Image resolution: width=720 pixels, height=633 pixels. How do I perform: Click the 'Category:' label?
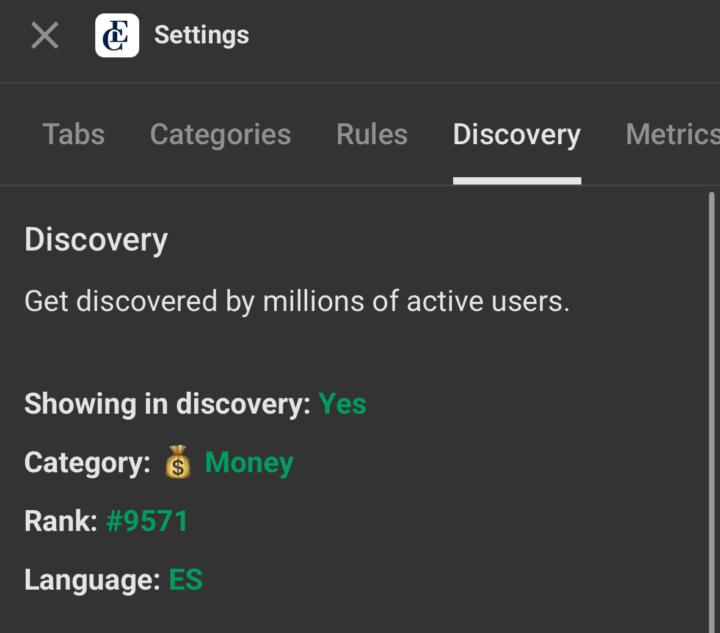87,463
